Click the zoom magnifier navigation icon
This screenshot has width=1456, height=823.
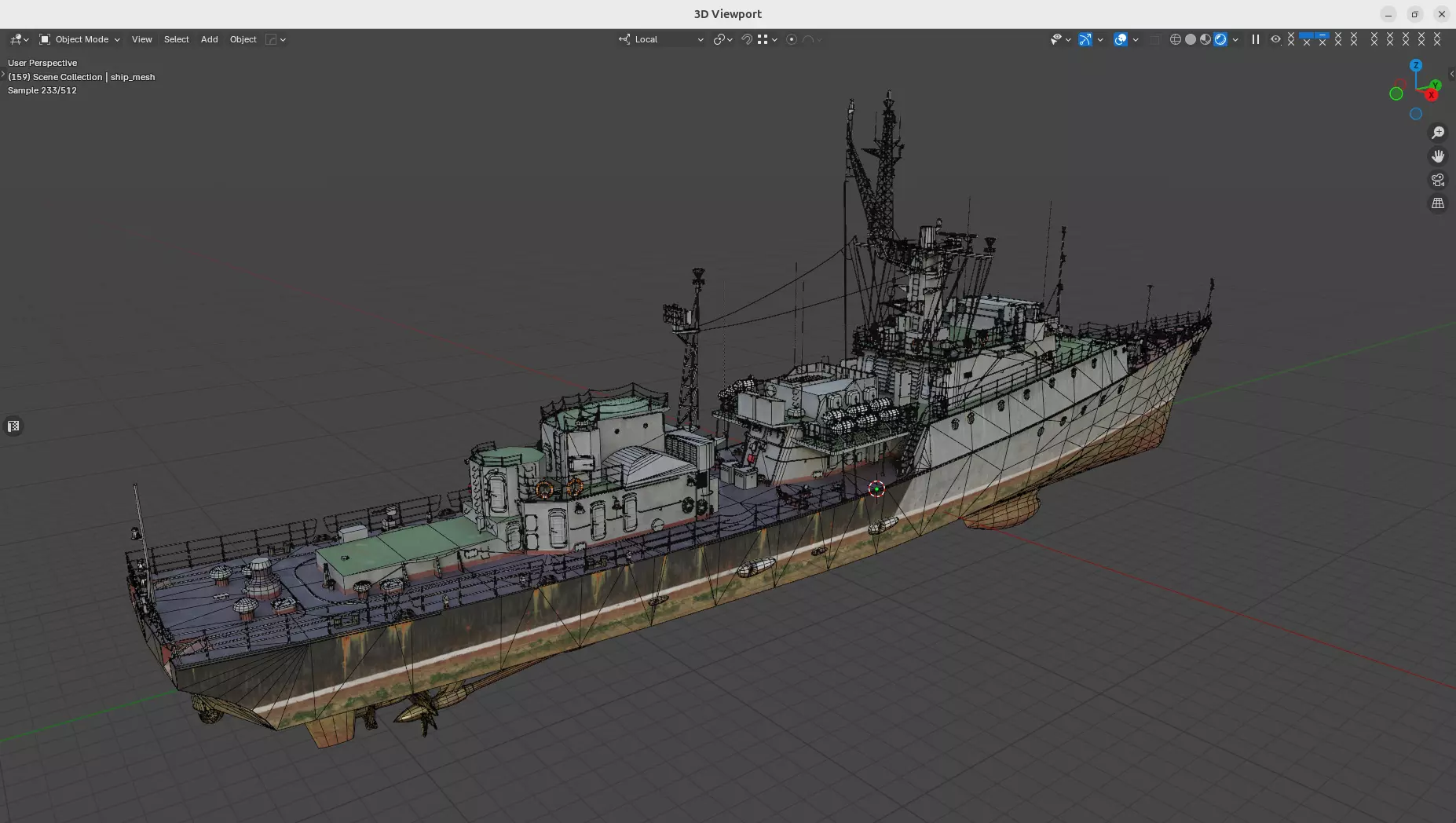[1438, 133]
